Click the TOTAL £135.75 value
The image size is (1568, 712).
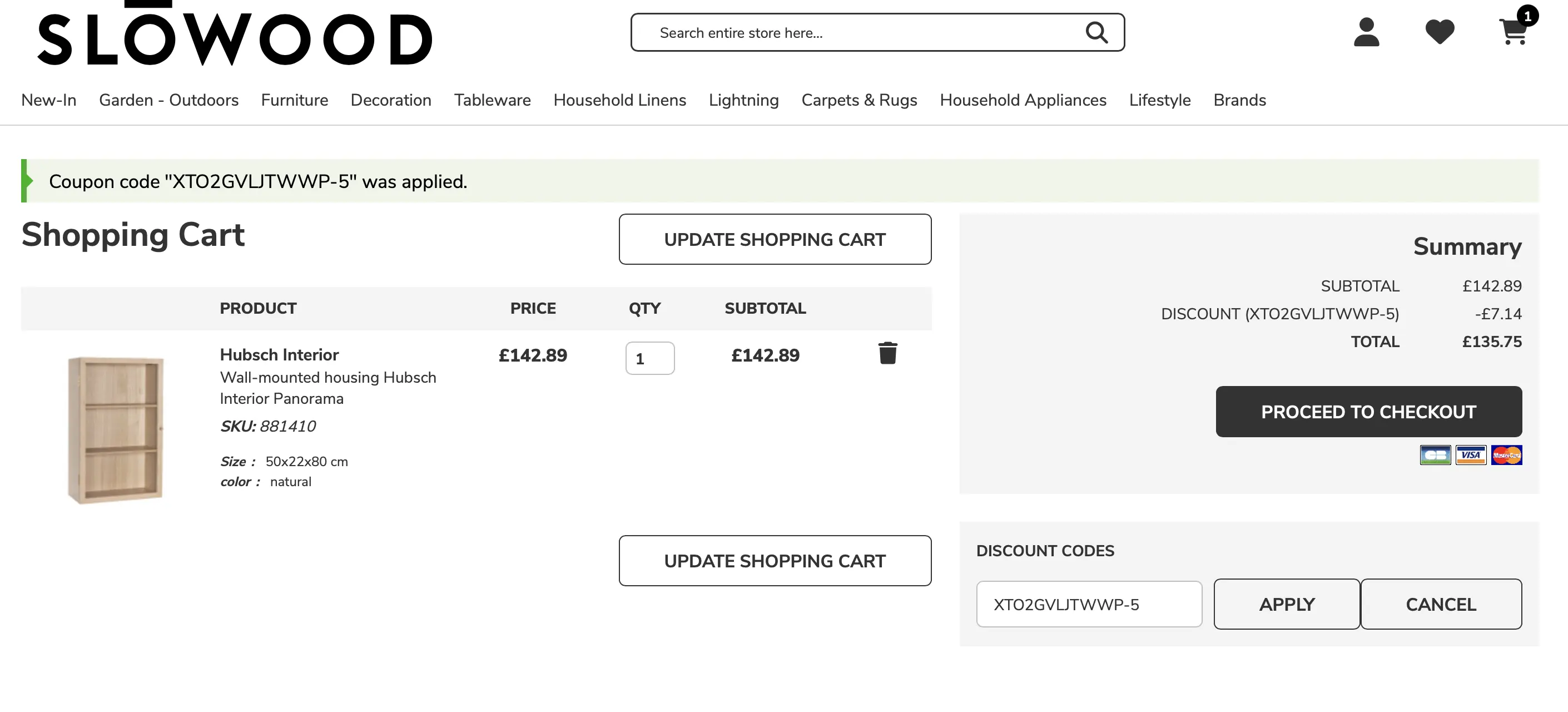1491,342
